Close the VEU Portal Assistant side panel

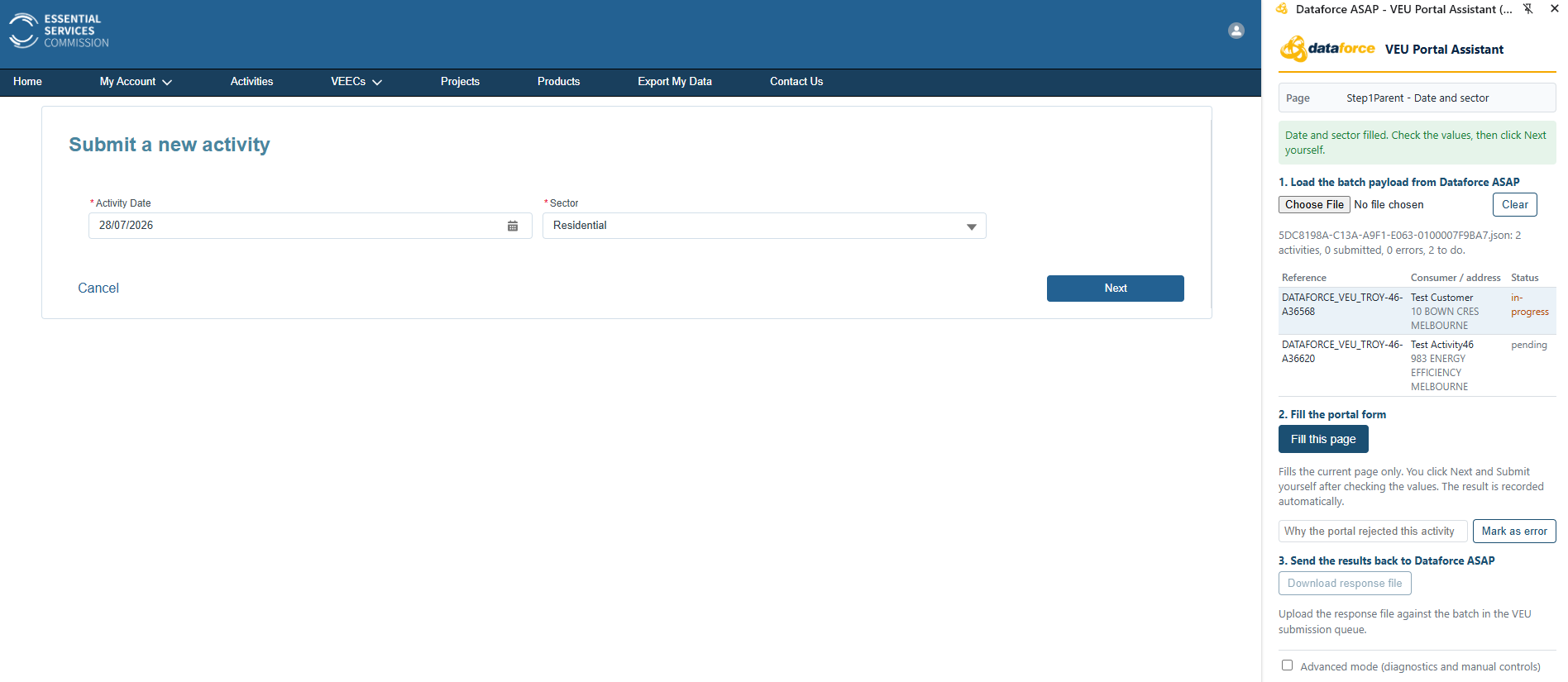click(x=1554, y=9)
